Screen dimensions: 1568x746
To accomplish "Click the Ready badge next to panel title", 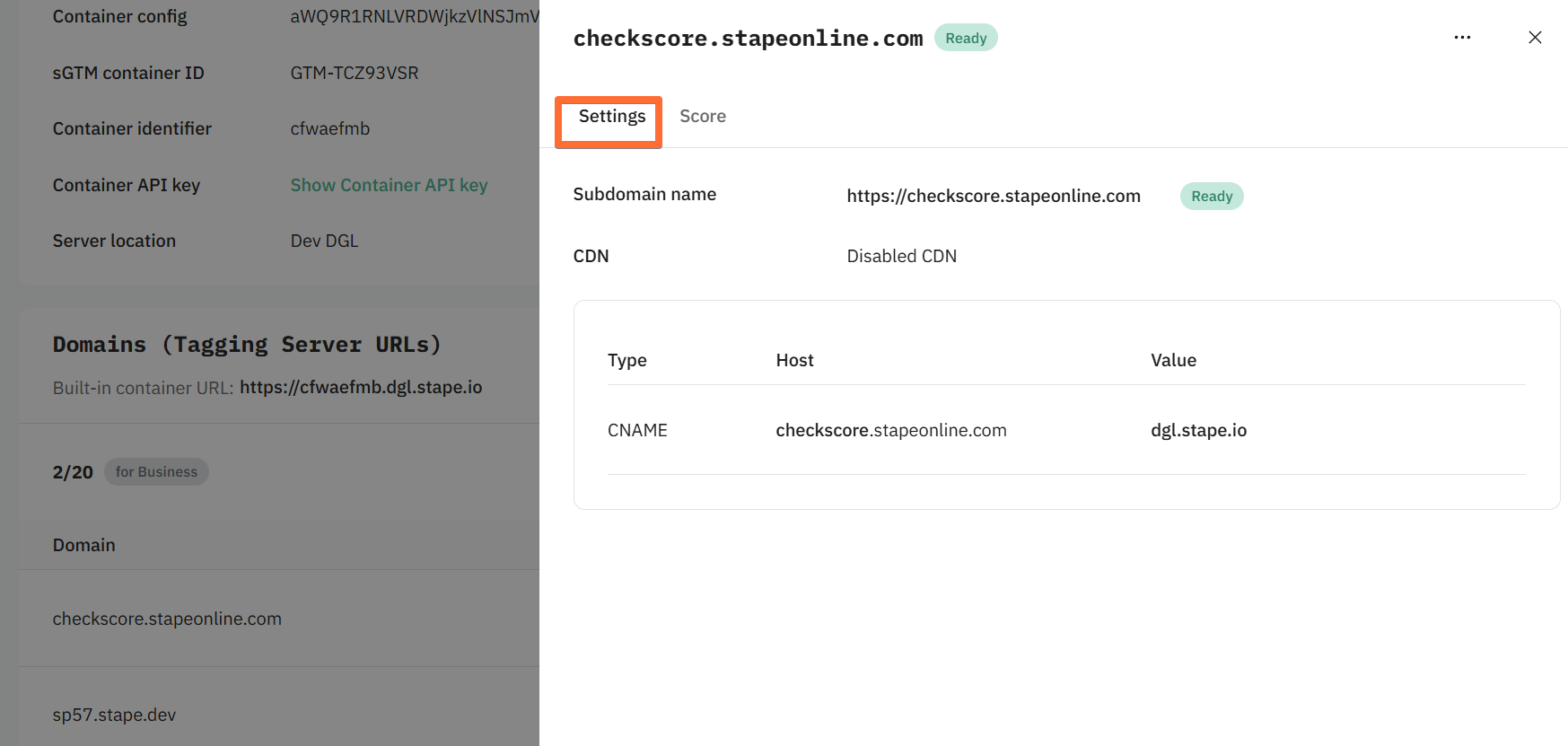I will tap(966, 38).
